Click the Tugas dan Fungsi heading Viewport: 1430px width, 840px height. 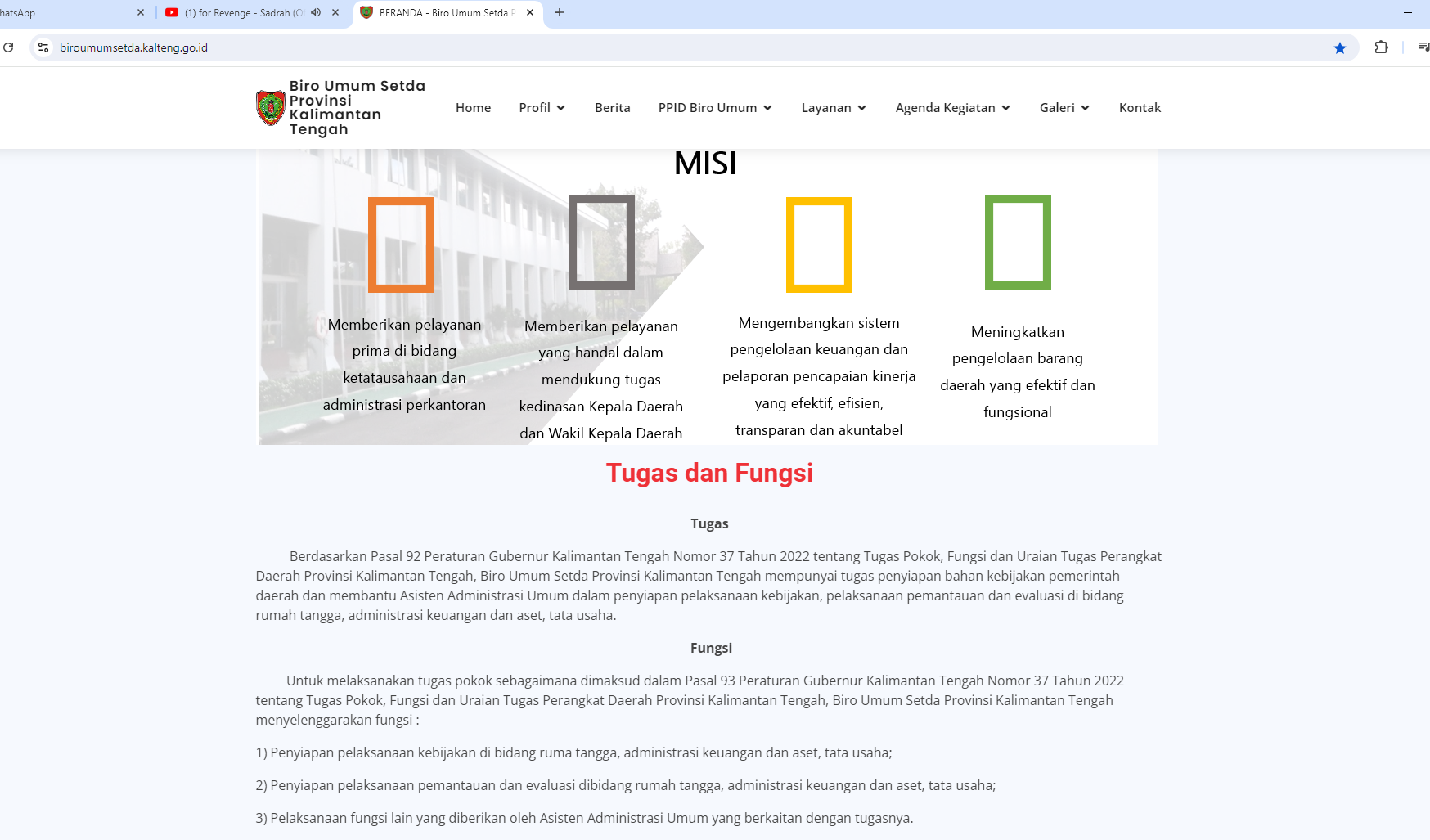point(709,473)
